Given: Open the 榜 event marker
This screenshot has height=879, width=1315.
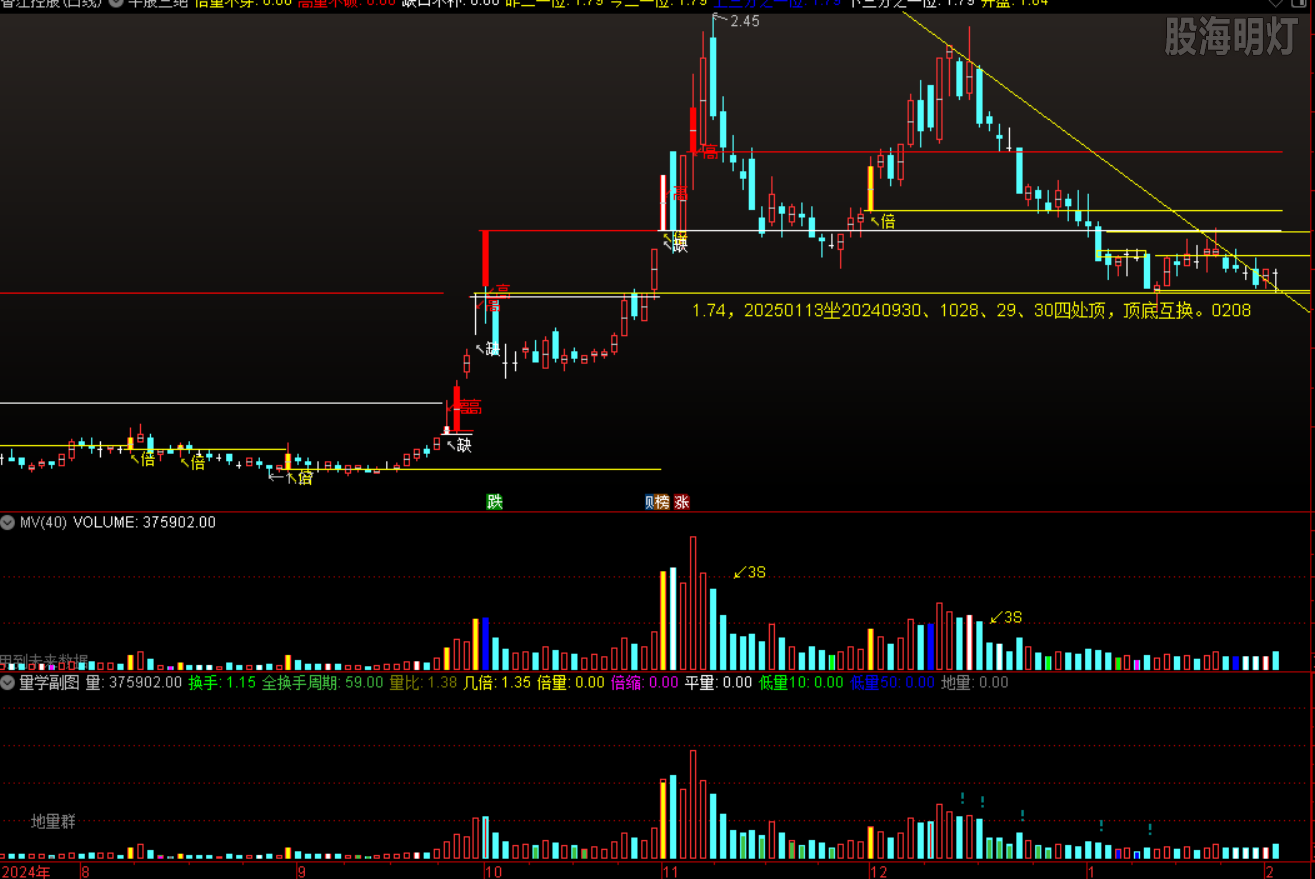Looking at the screenshot, I should tap(662, 502).
